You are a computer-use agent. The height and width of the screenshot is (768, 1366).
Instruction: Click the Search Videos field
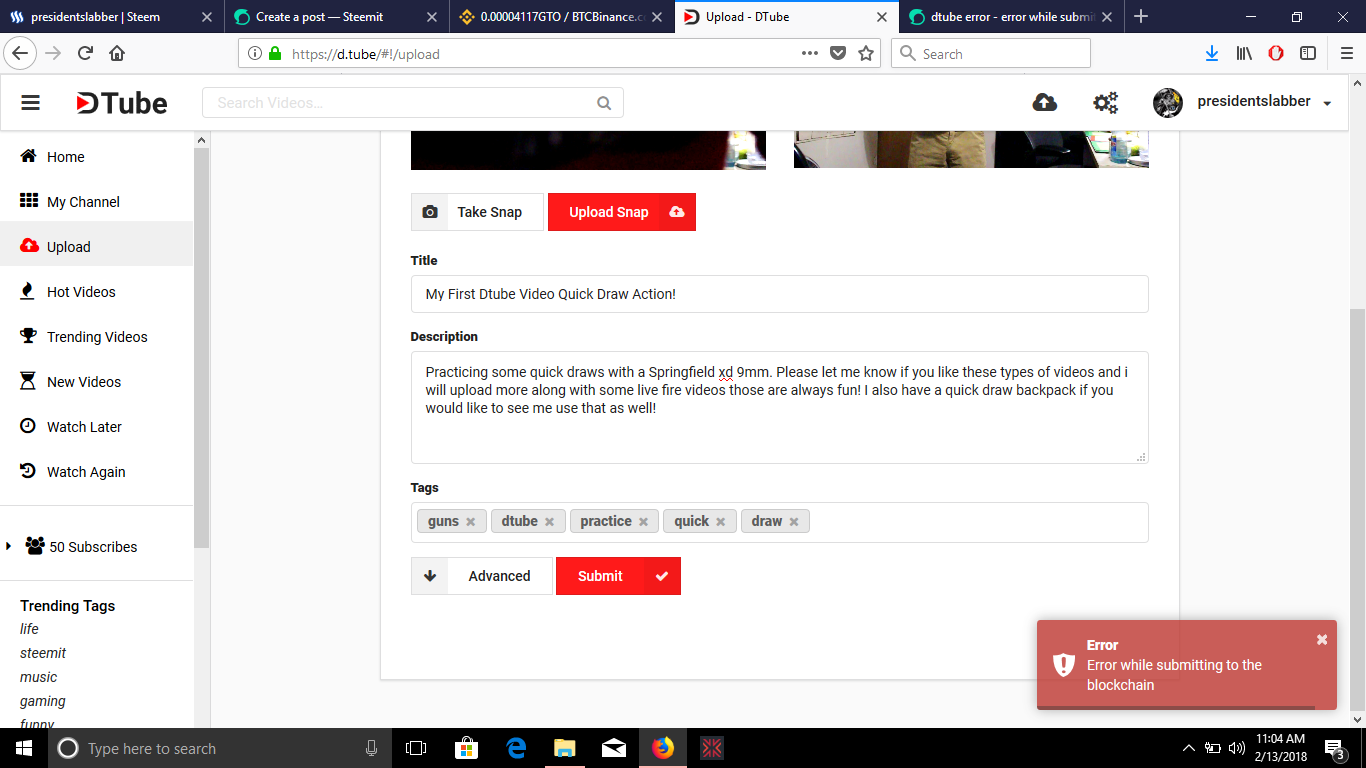click(413, 103)
